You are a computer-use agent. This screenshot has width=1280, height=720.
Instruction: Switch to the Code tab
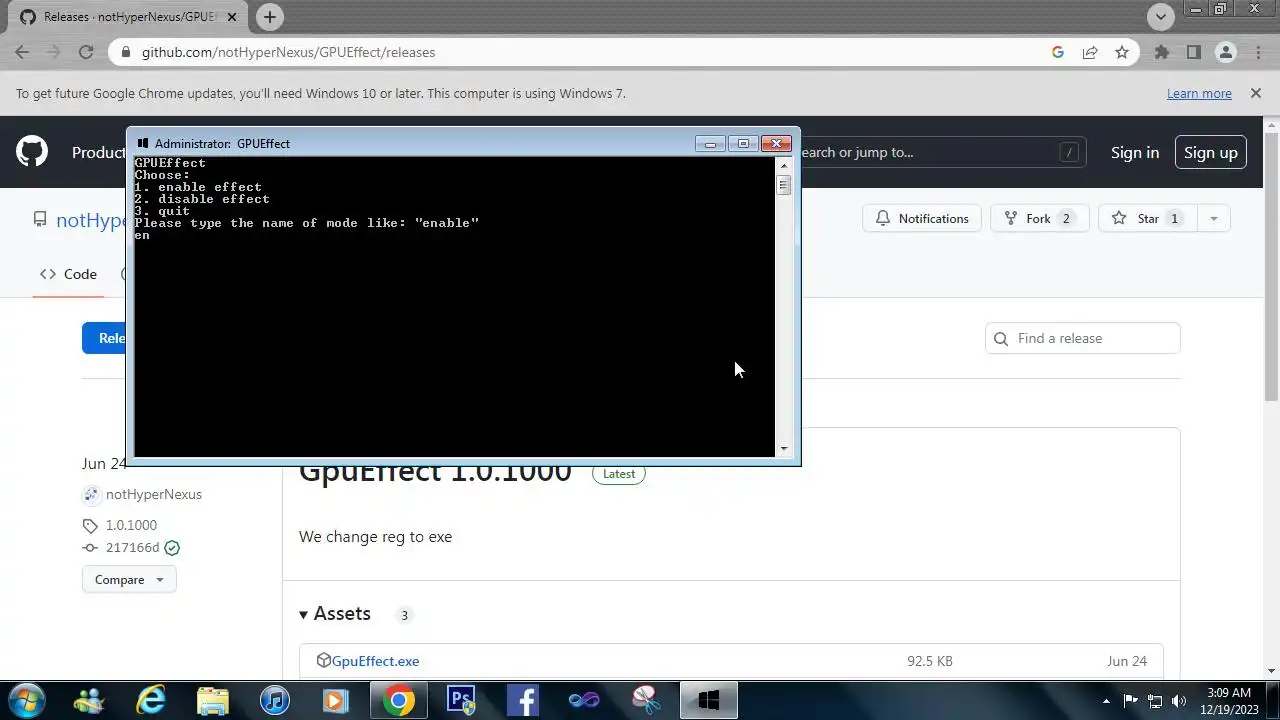[68, 274]
